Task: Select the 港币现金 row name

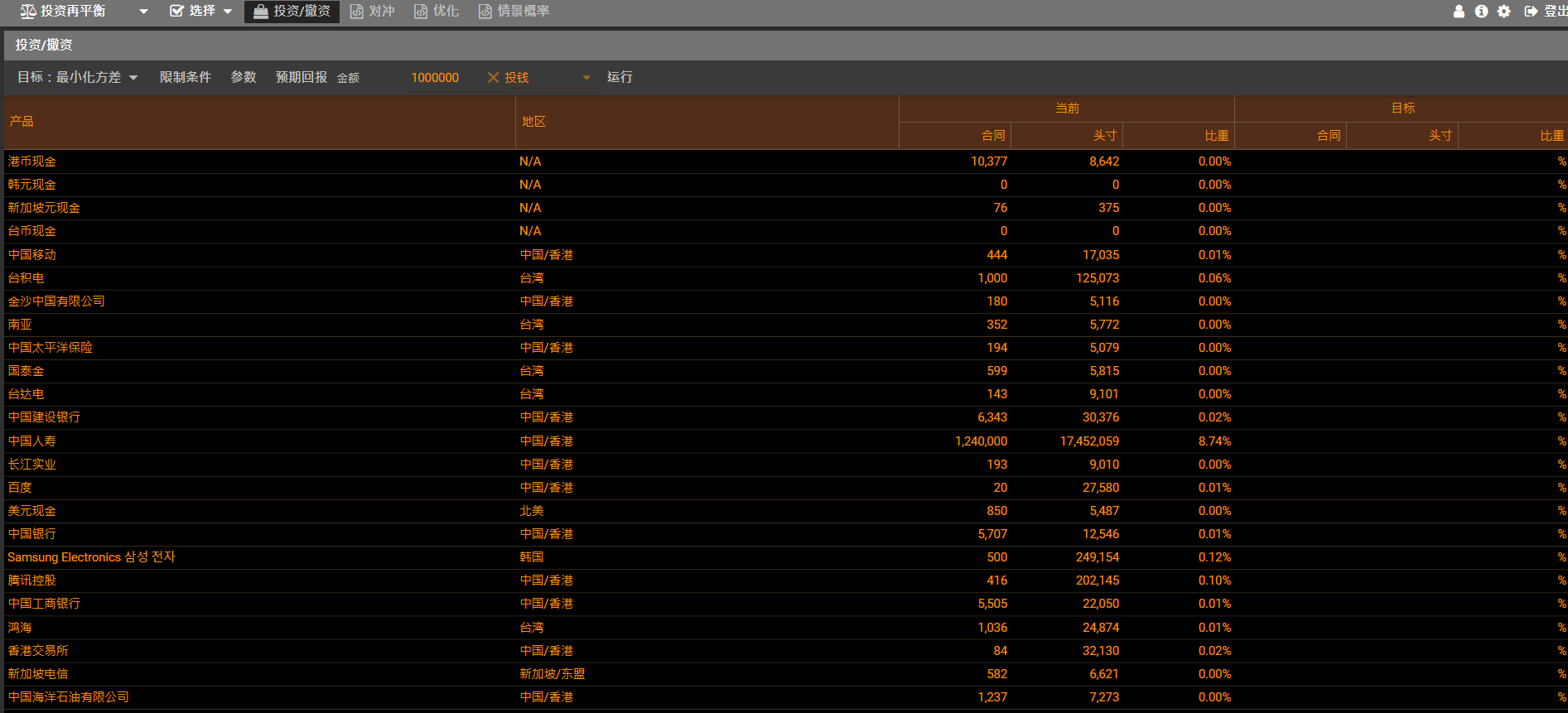Action: click(32, 161)
